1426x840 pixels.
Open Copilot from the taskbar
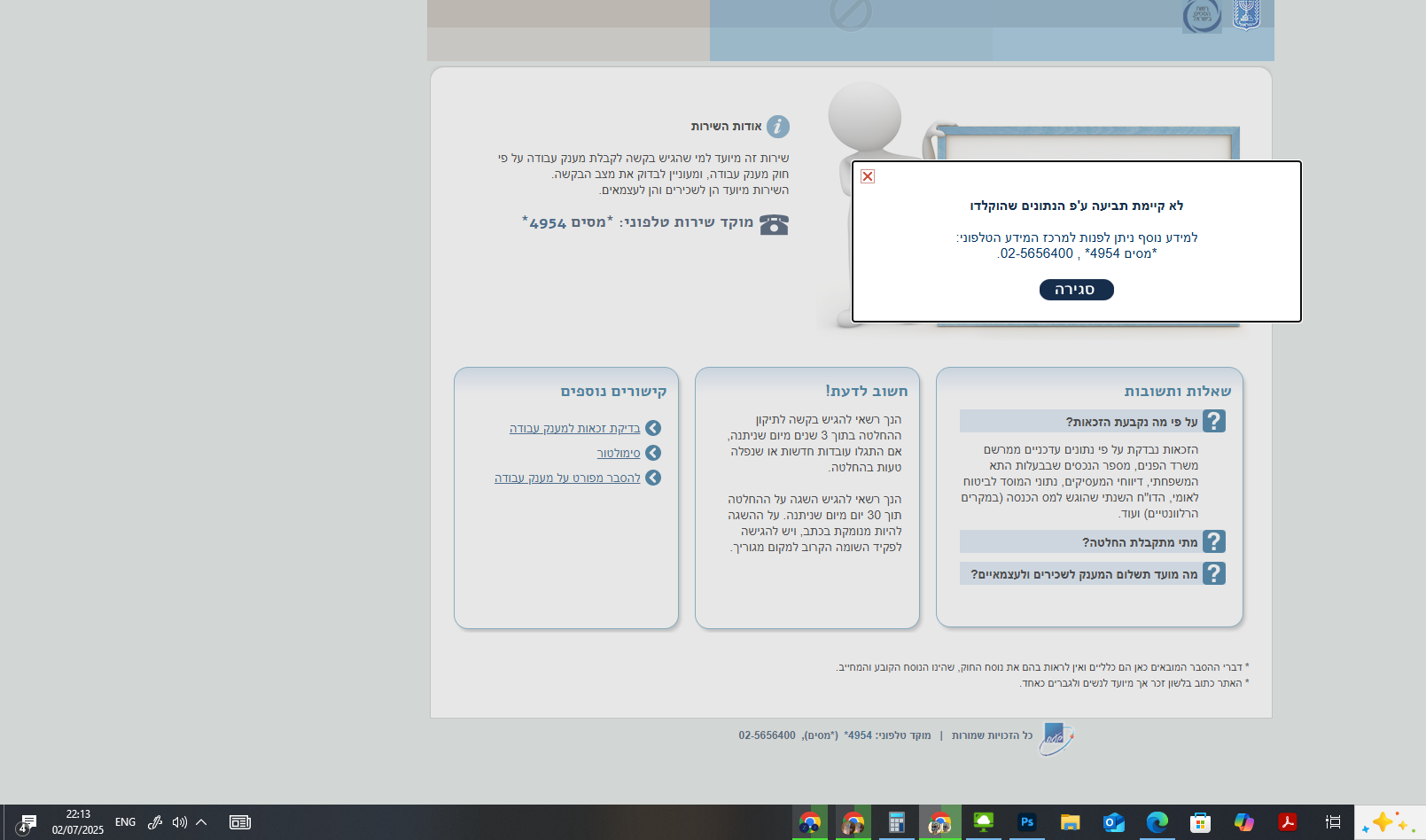pyautogui.click(x=1243, y=822)
